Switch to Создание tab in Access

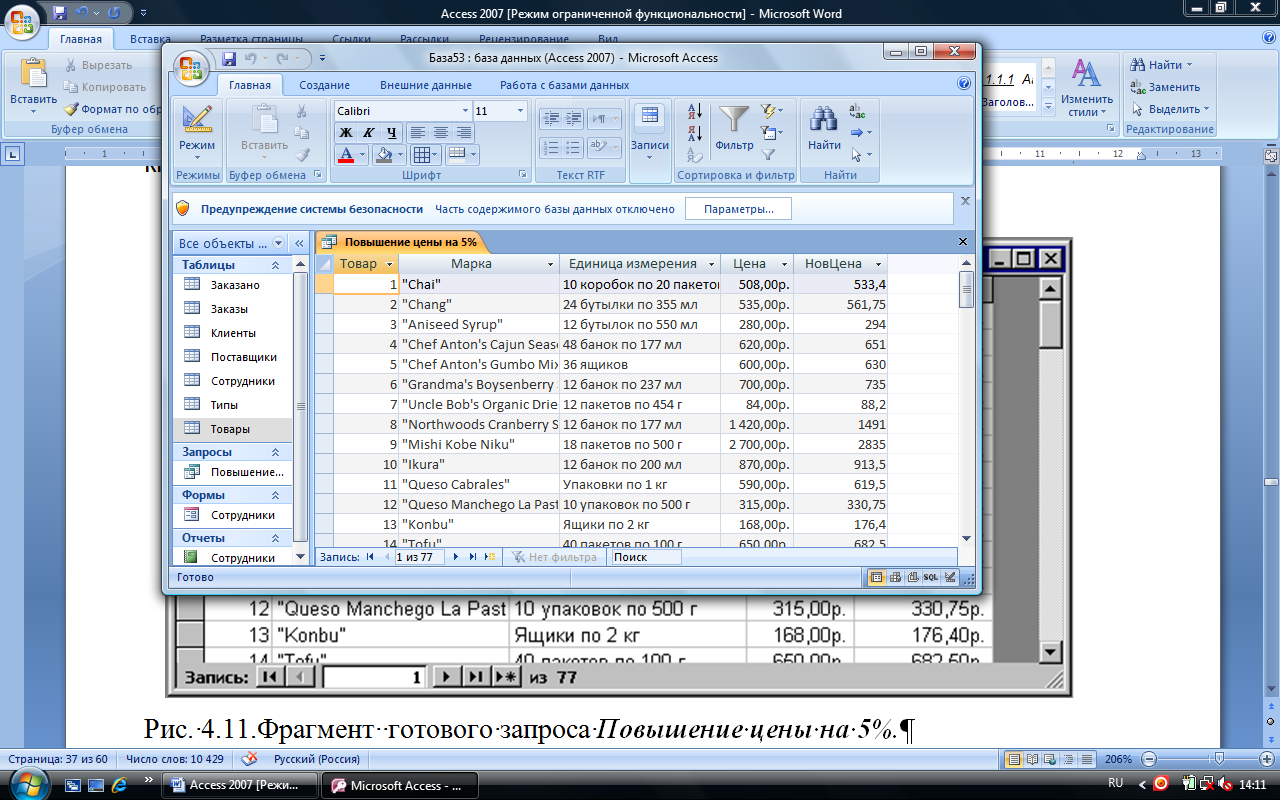[x=324, y=86]
